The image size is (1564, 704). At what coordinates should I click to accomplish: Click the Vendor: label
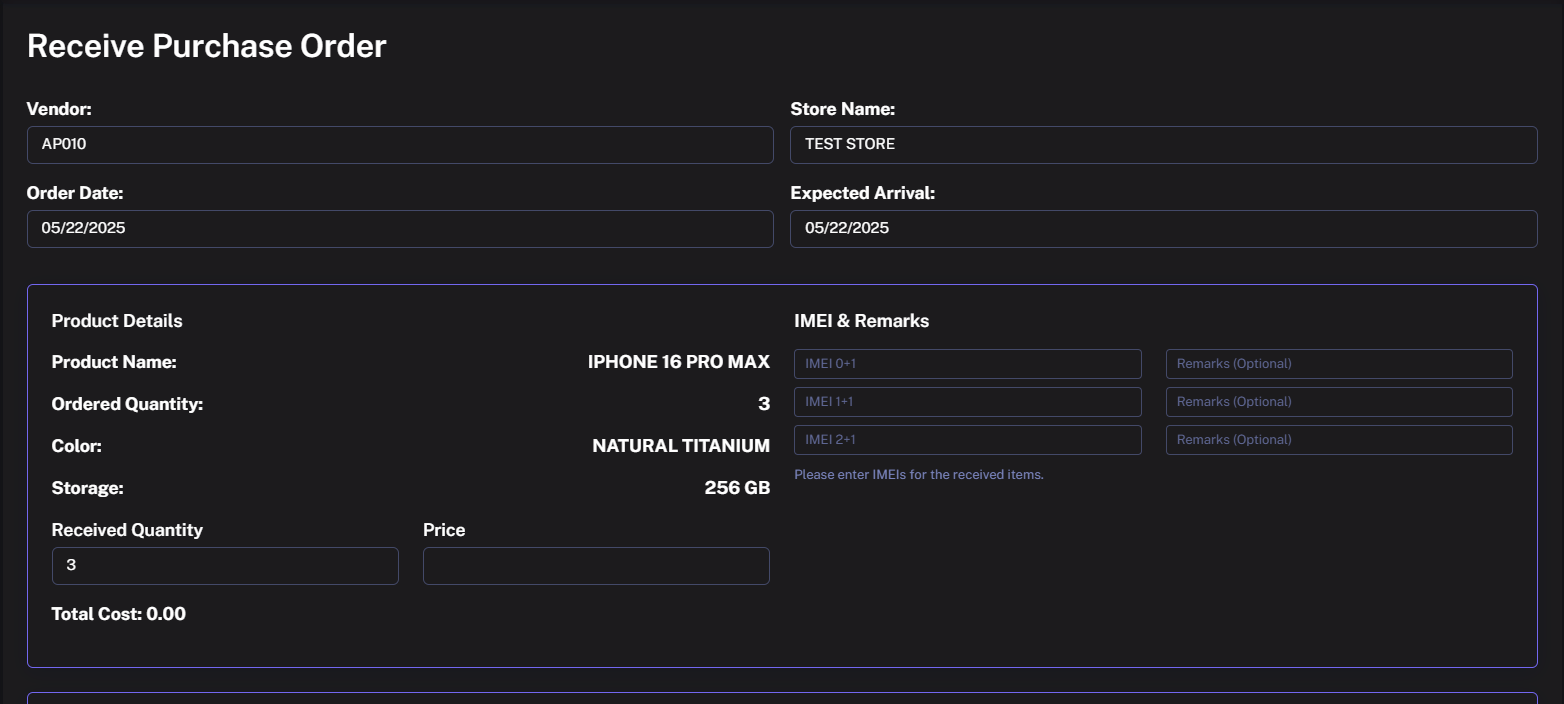59,109
